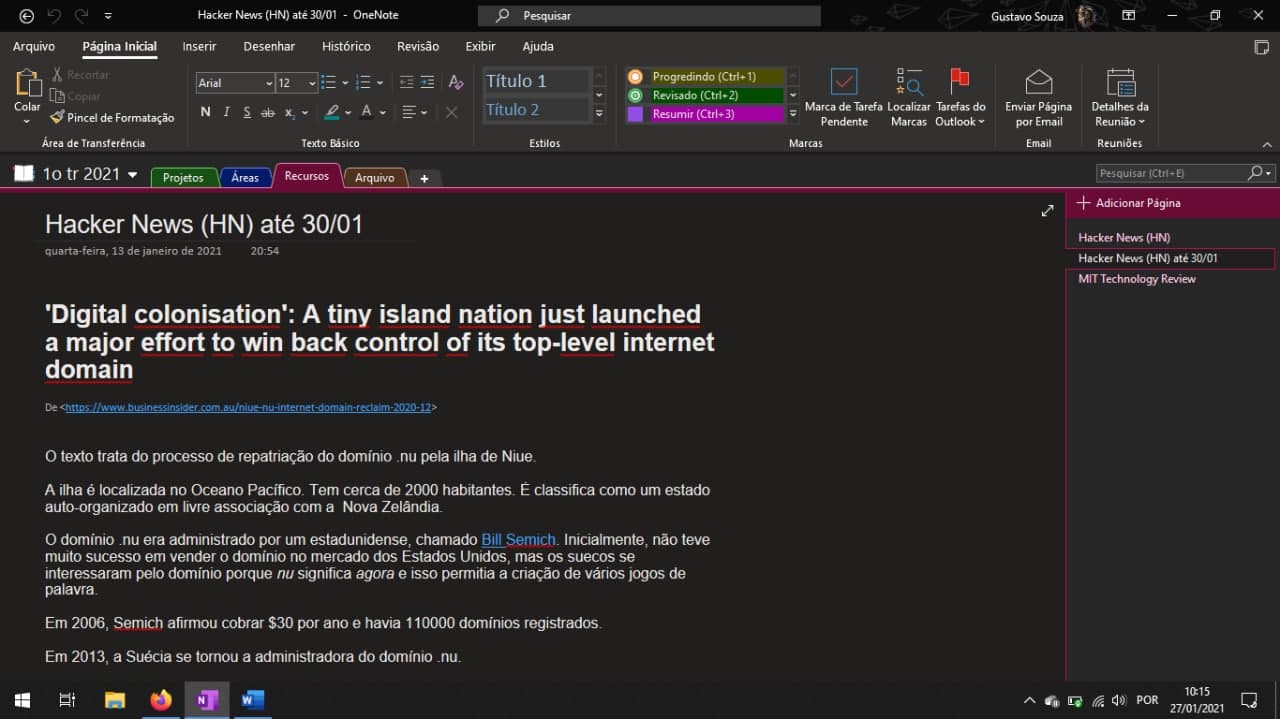
Task: Click the Localizar Marcas icon
Action: click(x=909, y=82)
